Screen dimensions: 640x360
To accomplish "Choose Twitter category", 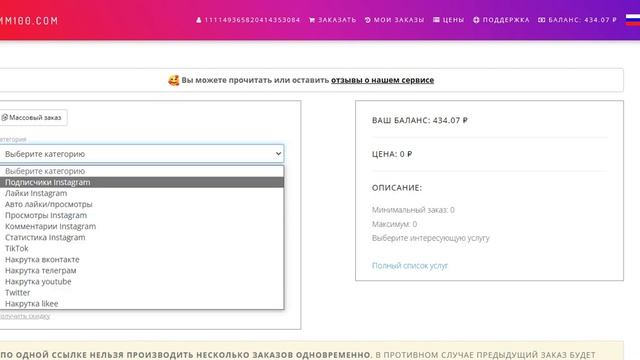I will click(142, 292).
